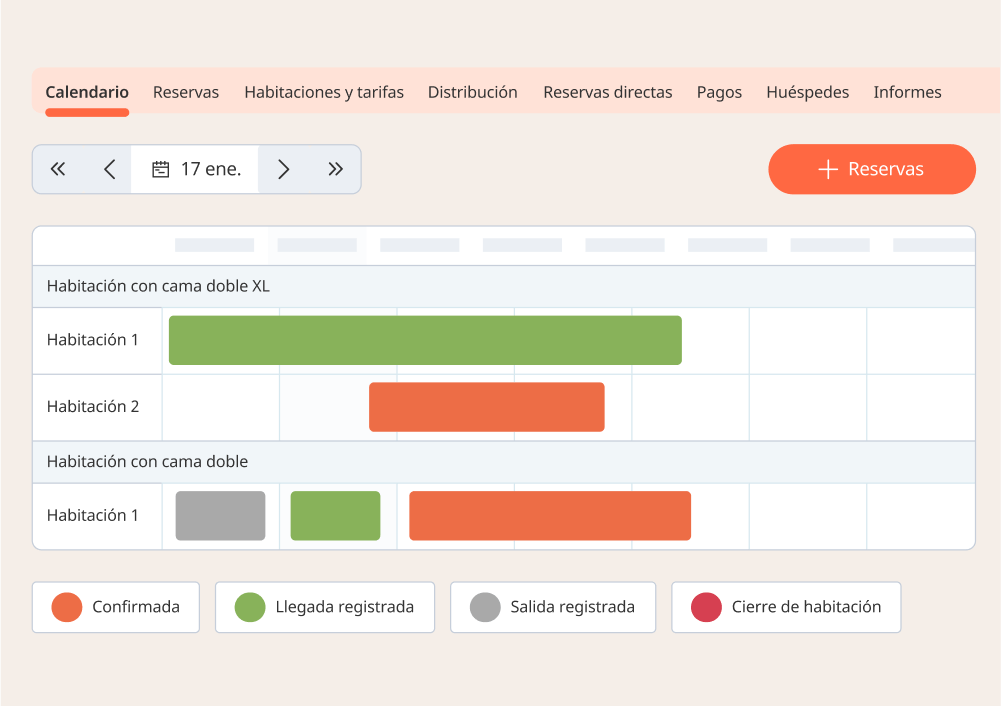
Task: Click plus icon on Reservas button
Action: (x=827, y=170)
